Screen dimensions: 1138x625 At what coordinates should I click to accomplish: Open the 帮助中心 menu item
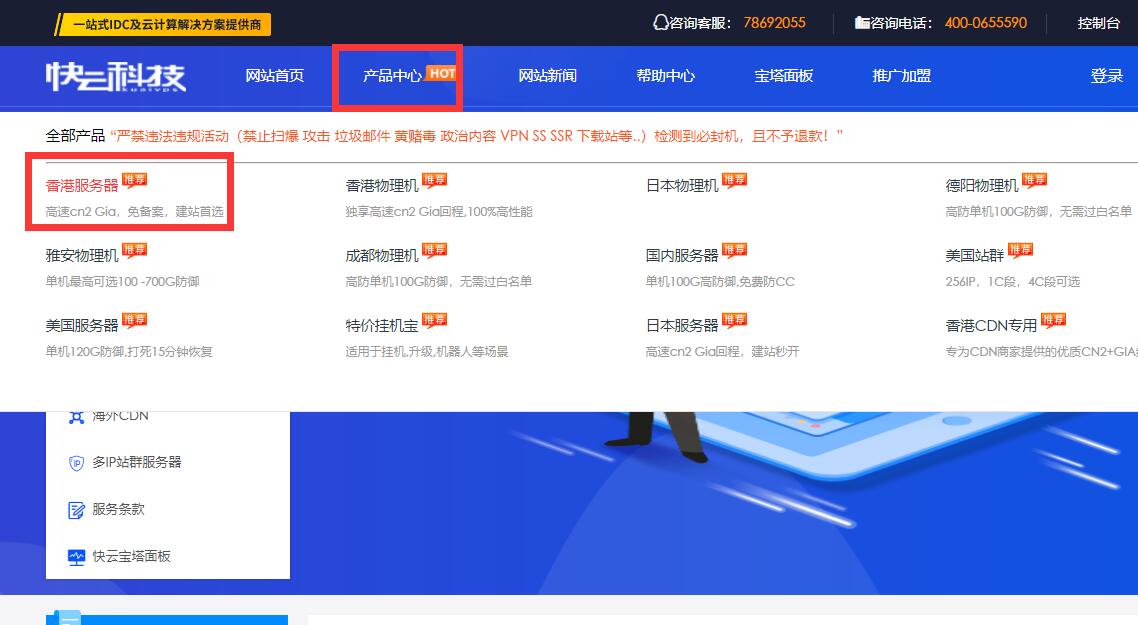point(666,76)
